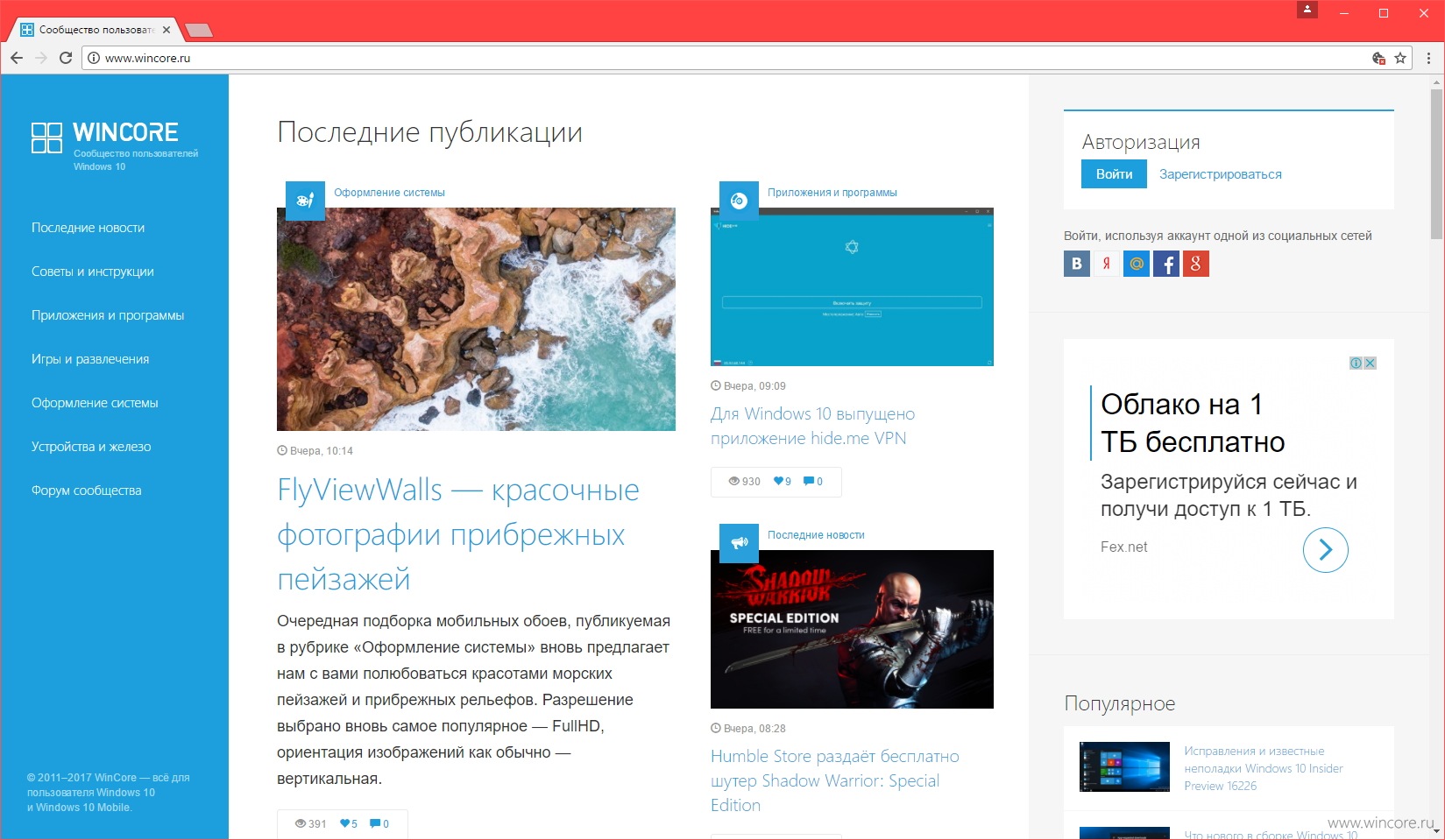Open Windows 10 Insider Preview thumbnail
The height and width of the screenshot is (840, 1445).
click(1124, 766)
